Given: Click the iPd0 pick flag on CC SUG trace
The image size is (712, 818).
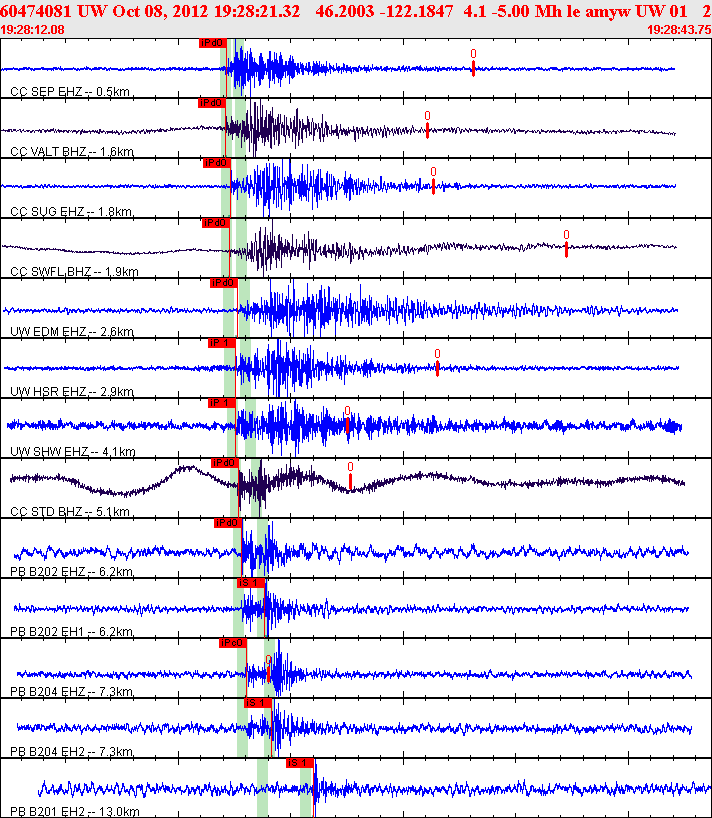Looking at the screenshot, I should [216, 163].
